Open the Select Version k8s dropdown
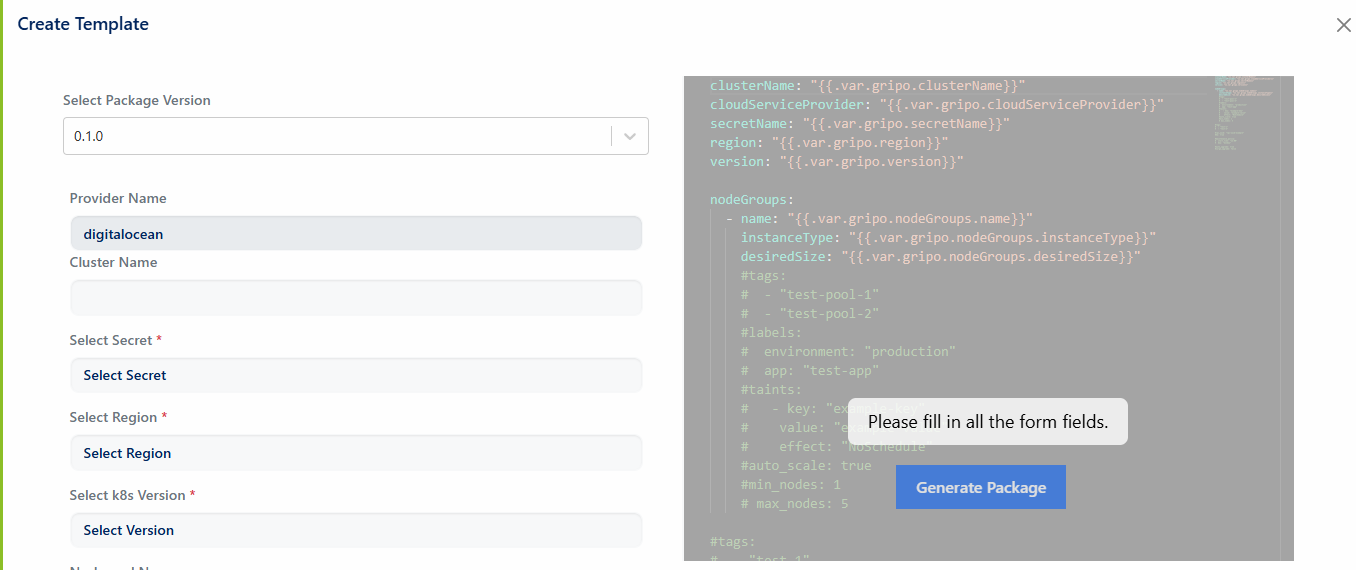The width and height of the screenshot is (1356, 570). (356, 530)
